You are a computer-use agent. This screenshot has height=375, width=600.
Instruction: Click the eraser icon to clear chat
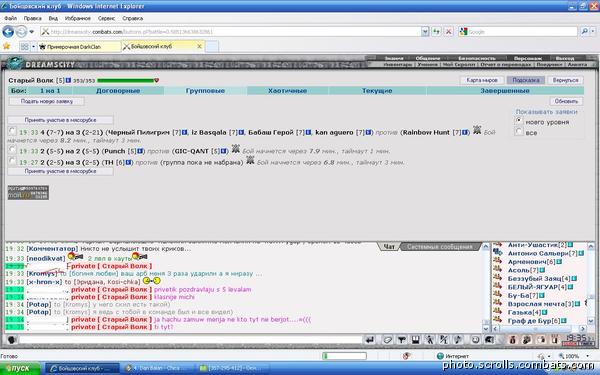(x=387, y=339)
